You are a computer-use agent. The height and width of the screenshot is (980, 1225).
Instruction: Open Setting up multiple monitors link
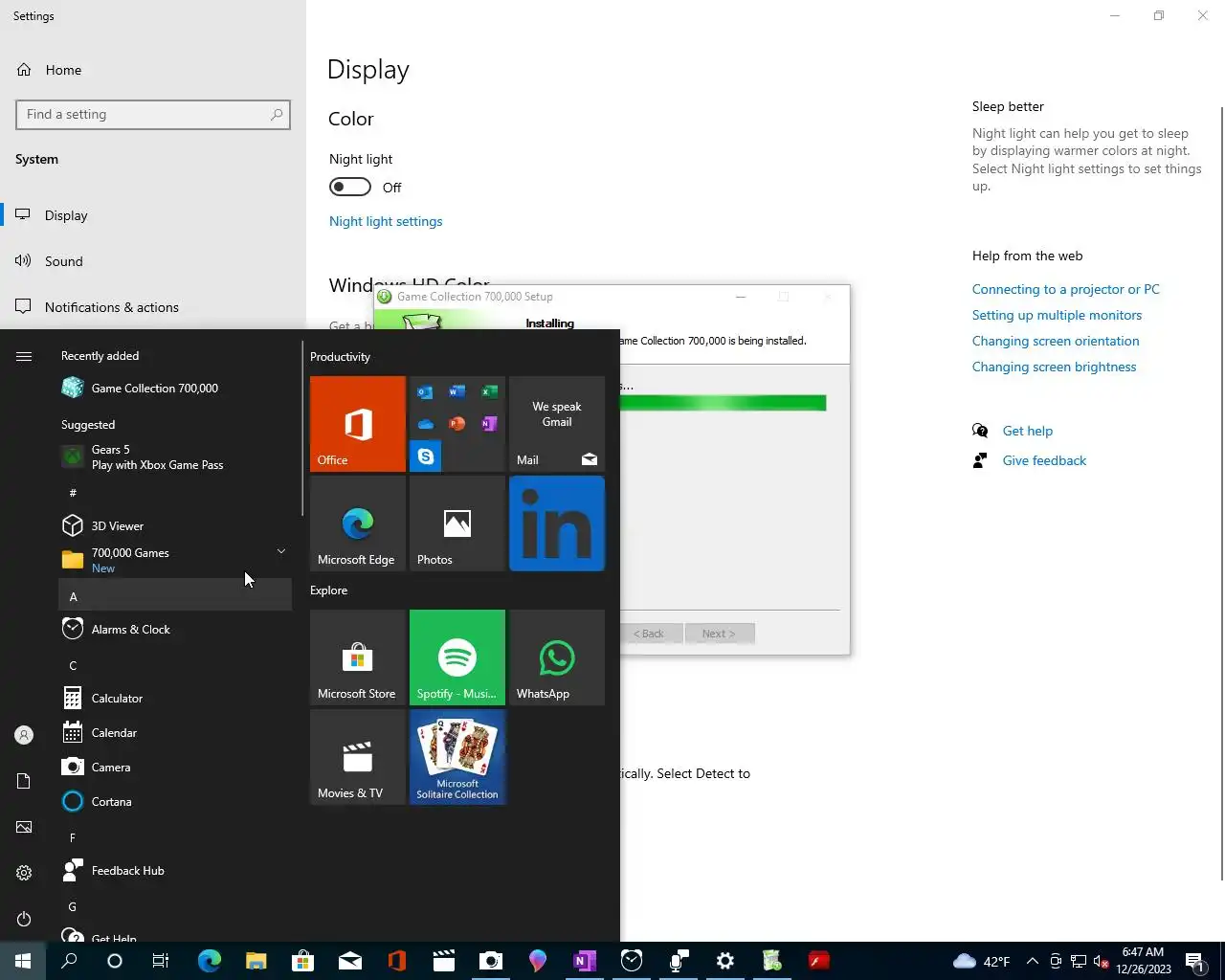[x=1057, y=315]
